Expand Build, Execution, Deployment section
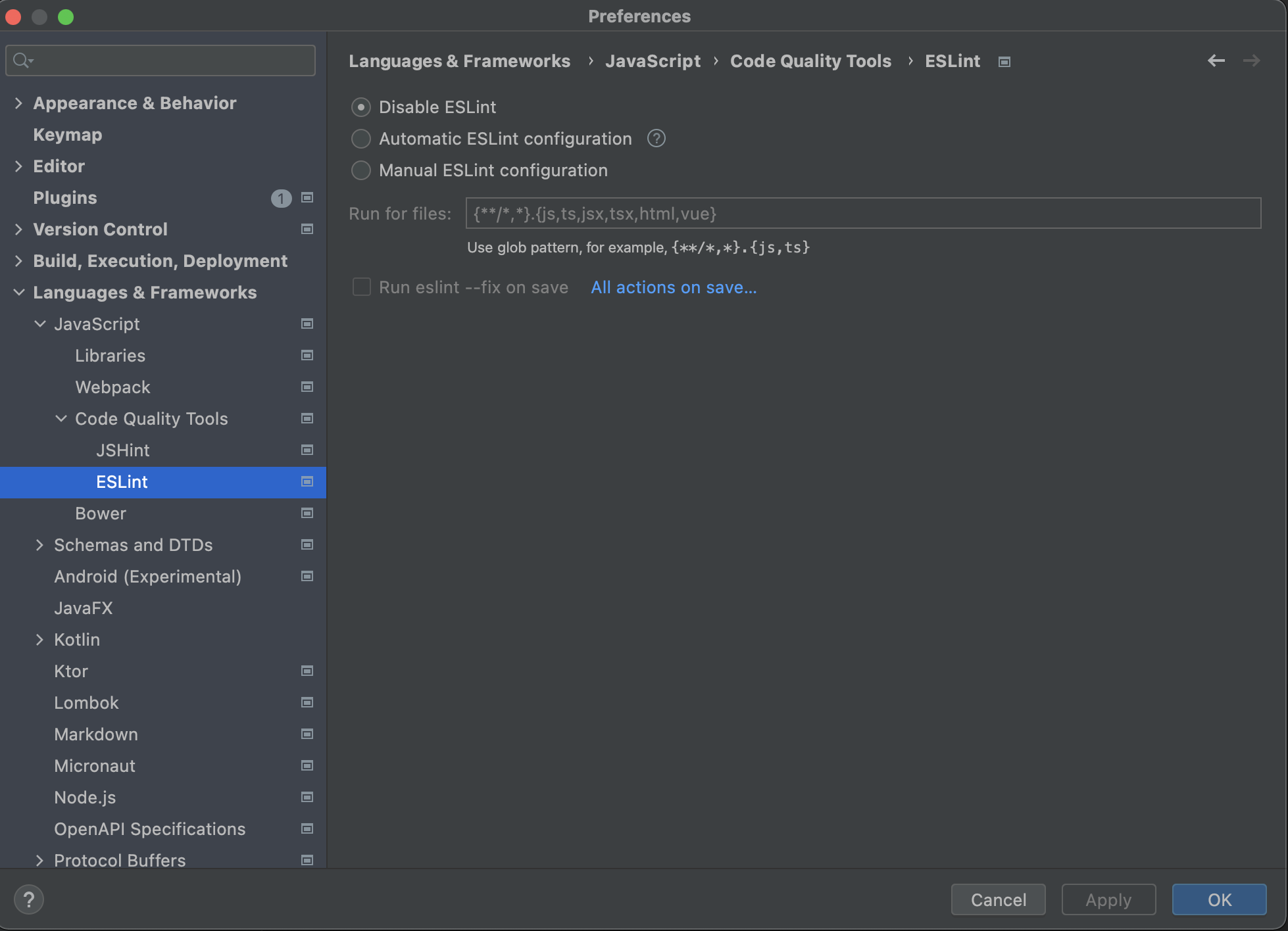Image resolution: width=1288 pixels, height=931 pixels. click(18, 261)
